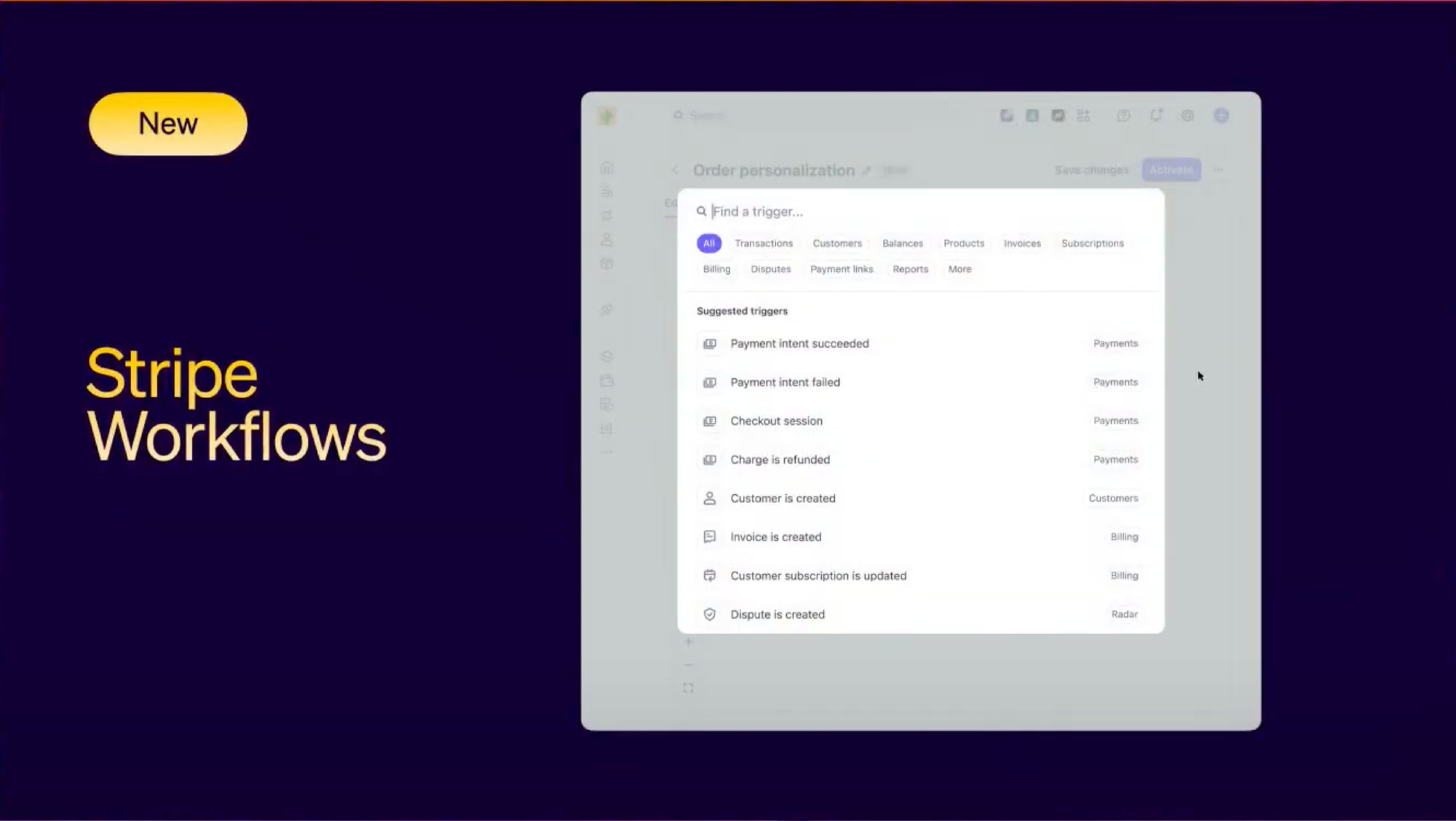Filter triggers by Transactions
Viewport: 1456px width, 821px height.
(x=763, y=243)
